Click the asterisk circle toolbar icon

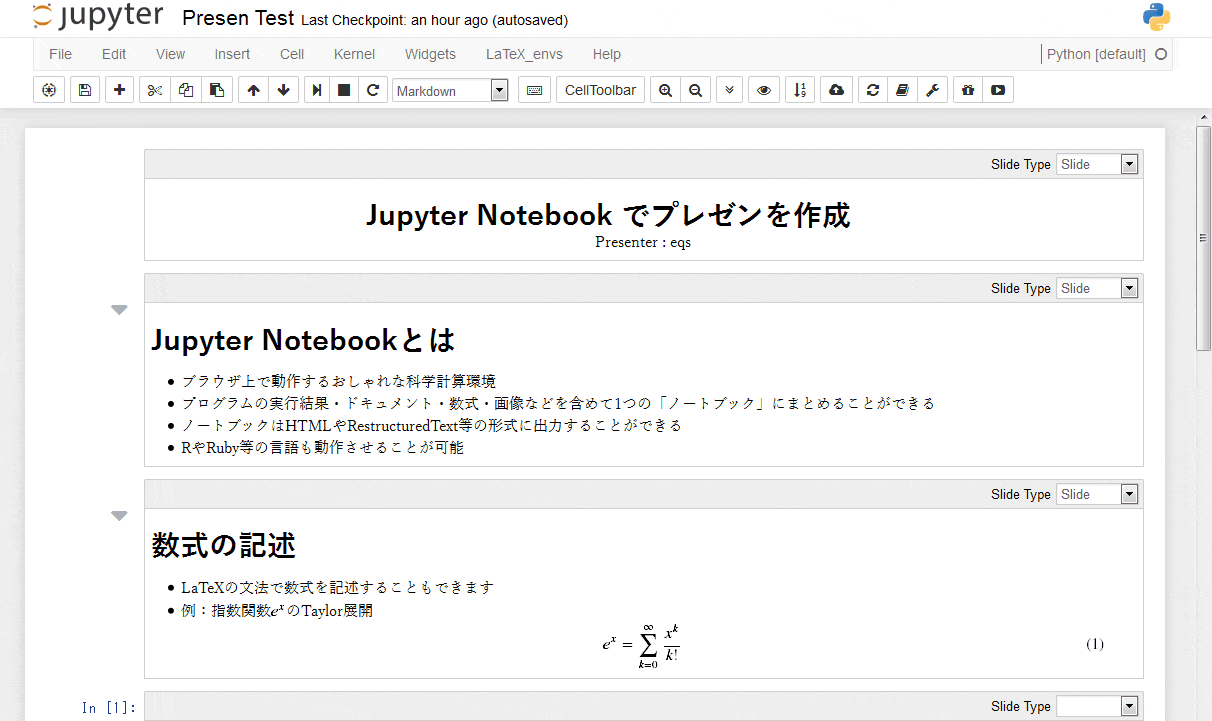coord(49,90)
